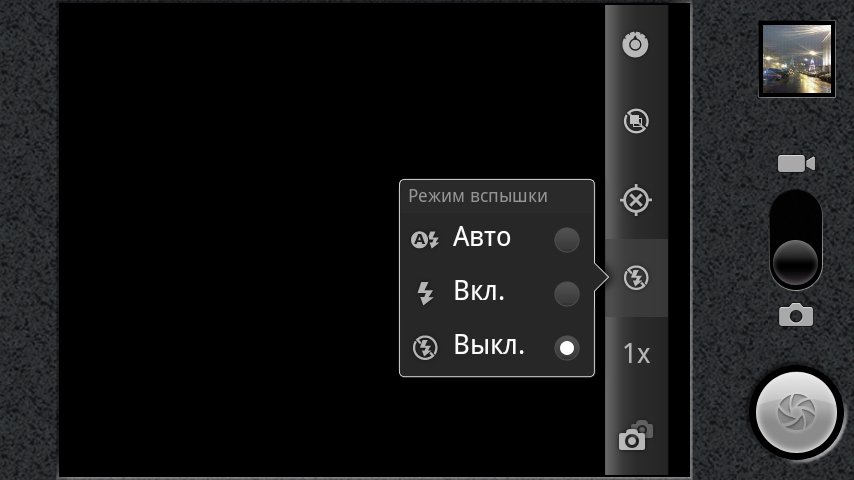Tap the flash mode icon in sidebar
The width and height of the screenshot is (854, 480).
tap(636, 277)
